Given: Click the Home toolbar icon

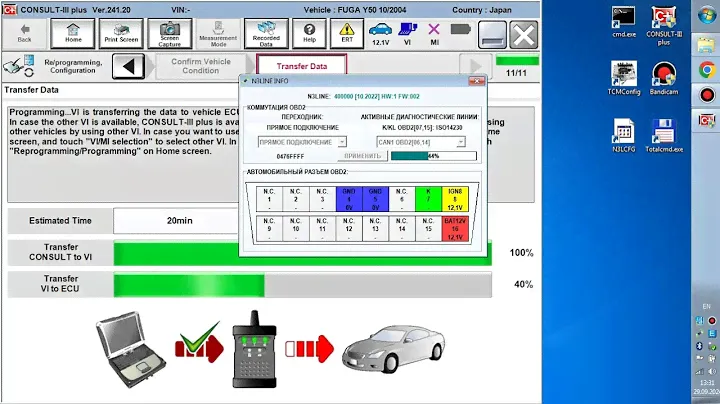Looking at the screenshot, I should click(x=73, y=33).
